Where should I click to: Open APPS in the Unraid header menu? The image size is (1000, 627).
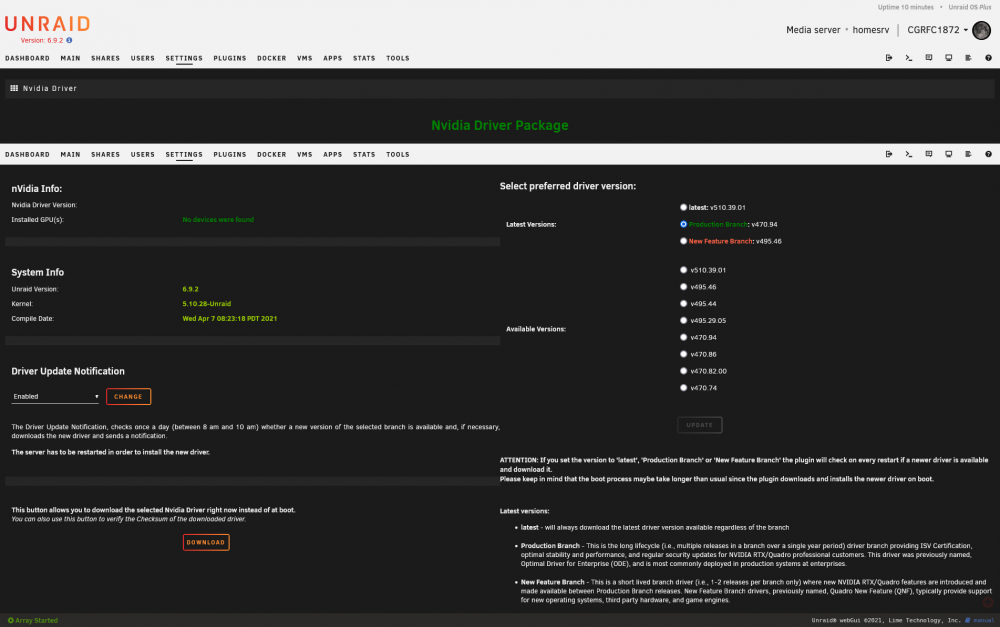[x=332, y=58]
